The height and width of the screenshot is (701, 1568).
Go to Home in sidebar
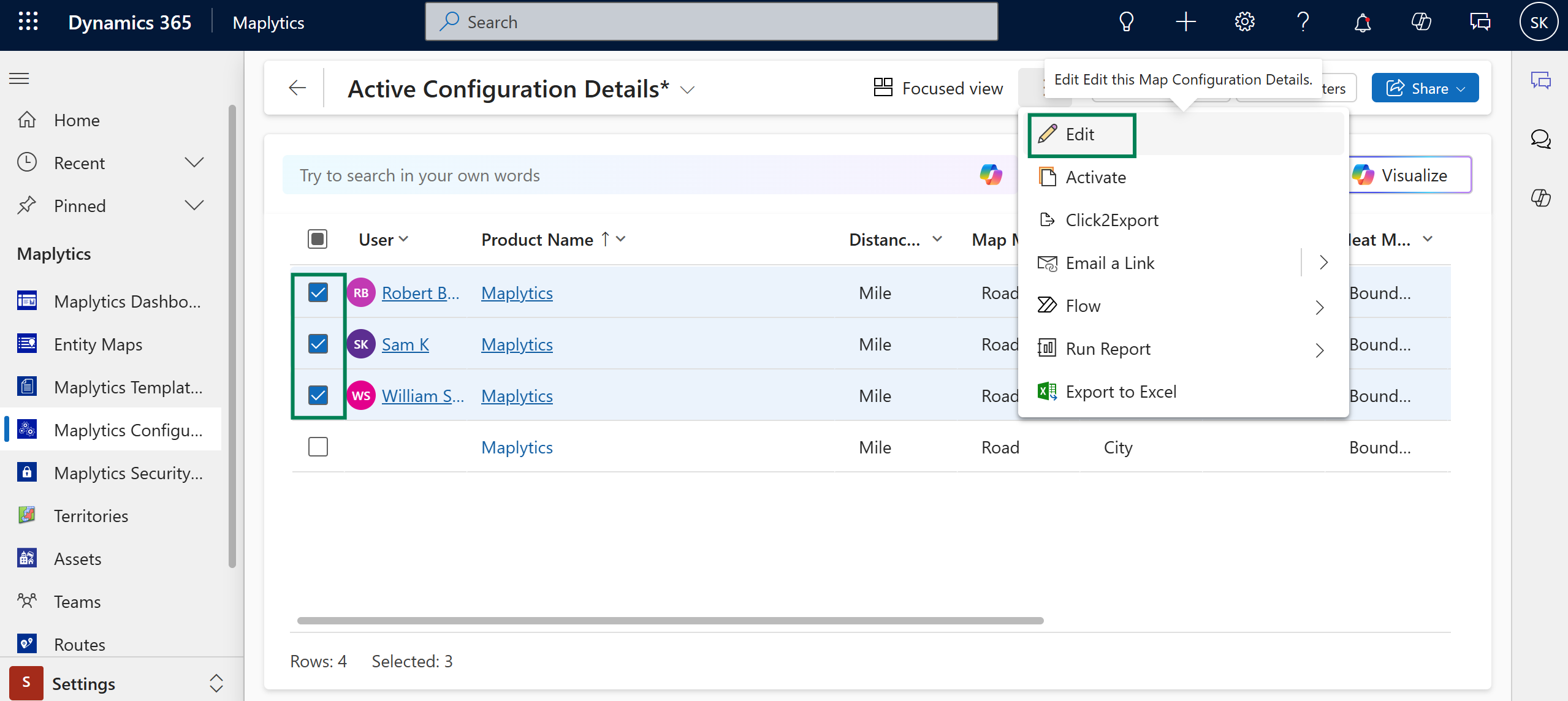tap(110, 120)
